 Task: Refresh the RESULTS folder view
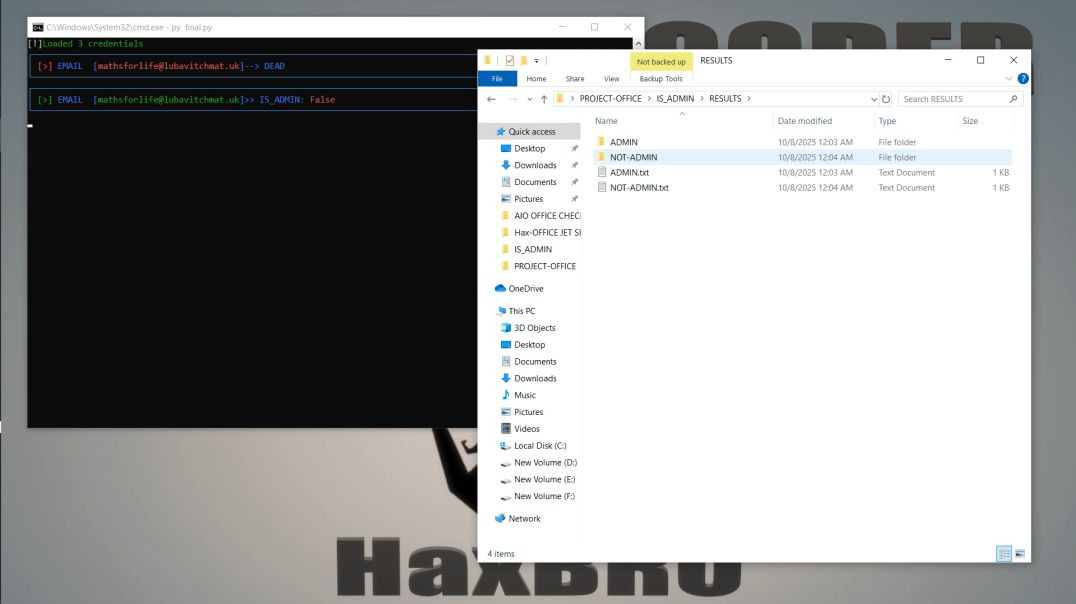click(886, 99)
